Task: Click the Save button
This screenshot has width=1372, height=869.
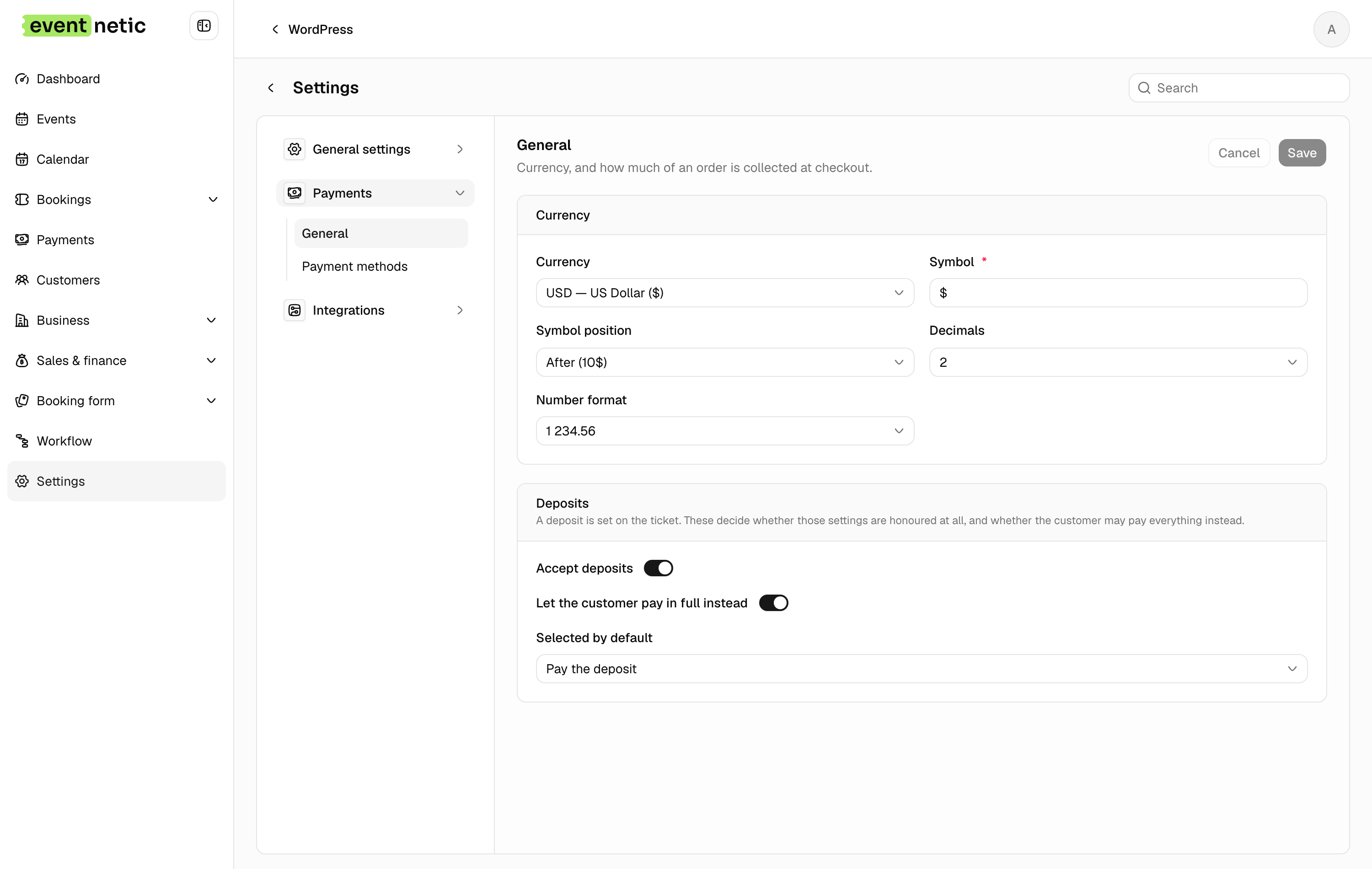Action: click(1302, 153)
